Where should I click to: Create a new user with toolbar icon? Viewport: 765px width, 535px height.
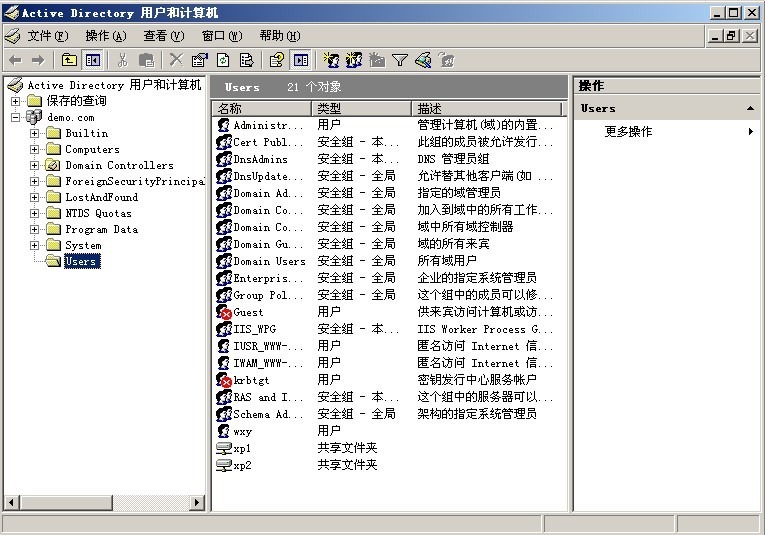click(x=331, y=60)
